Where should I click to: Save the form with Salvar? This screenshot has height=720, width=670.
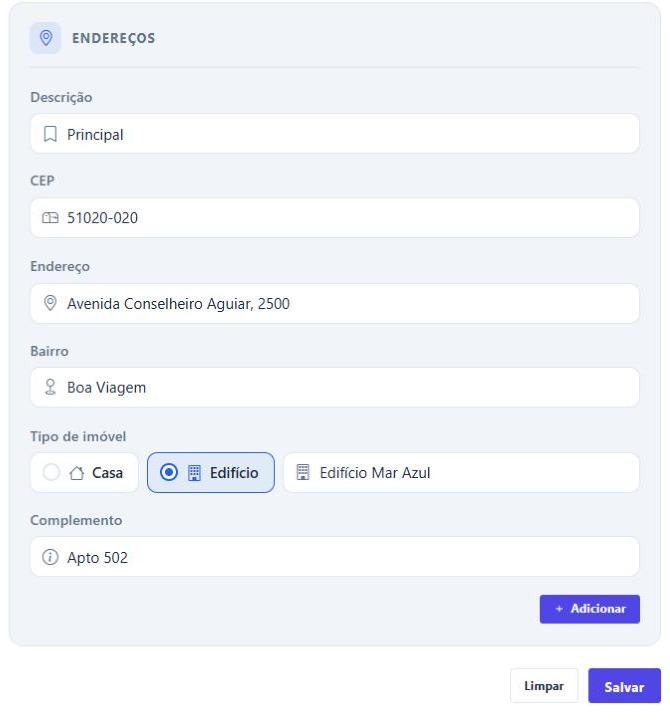(x=624, y=686)
